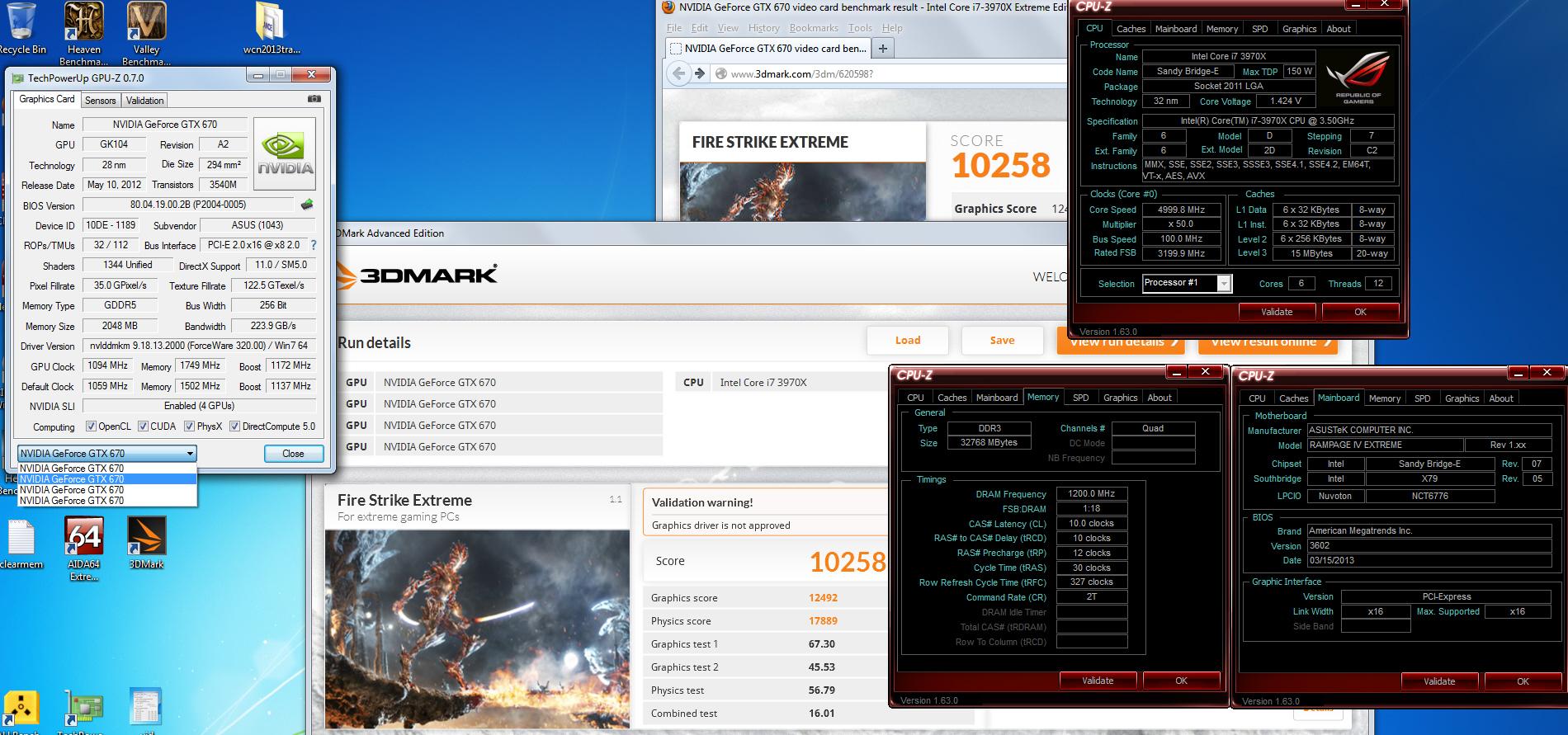The width and height of the screenshot is (1568, 735).
Task: Click the Load button in 3DMark
Action: (x=908, y=340)
